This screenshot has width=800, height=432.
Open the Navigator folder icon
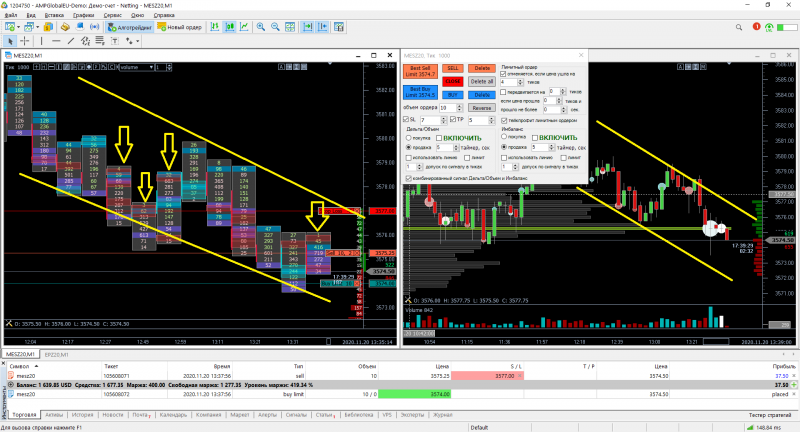pos(65,27)
